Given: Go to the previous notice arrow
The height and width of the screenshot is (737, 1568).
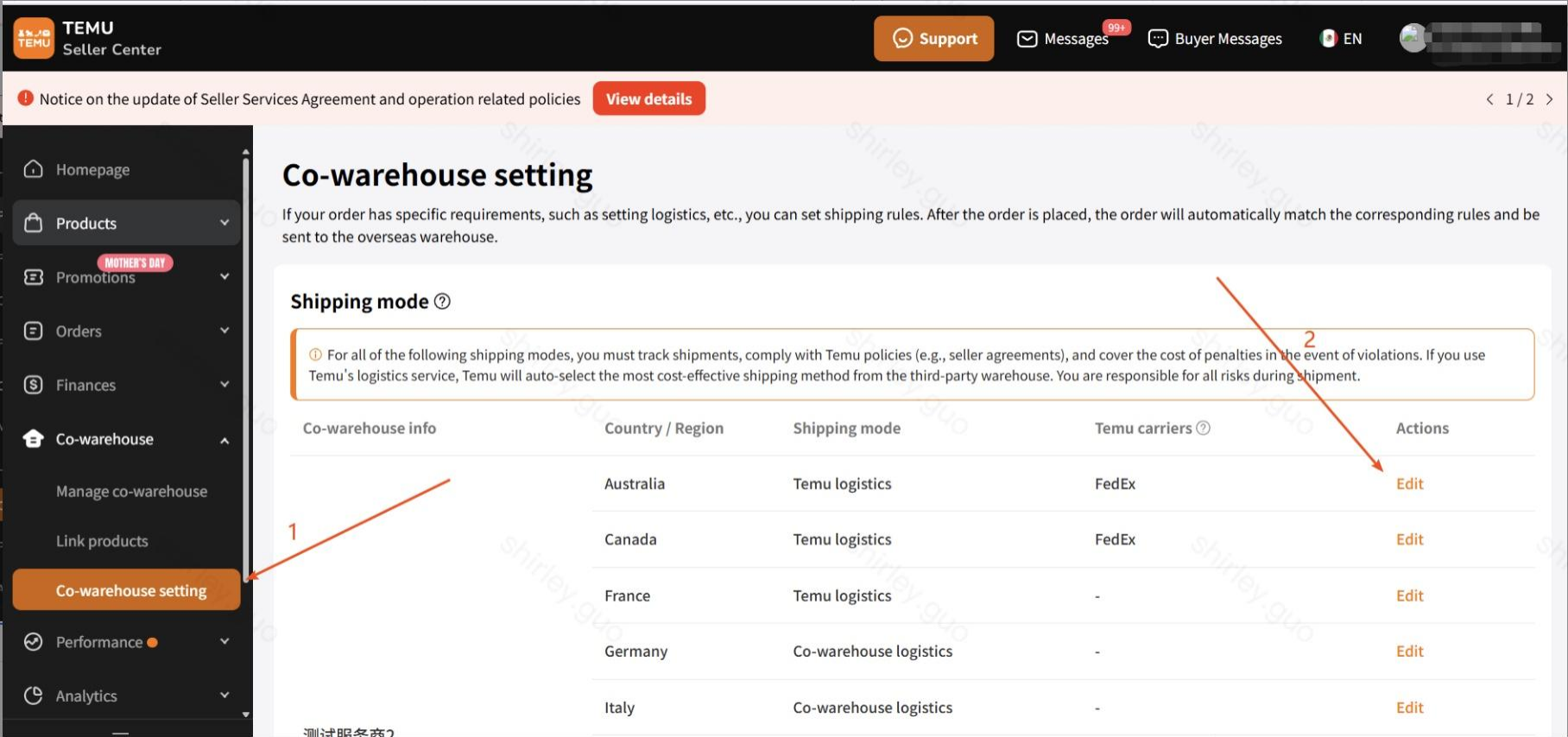Looking at the screenshot, I should click(1489, 99).
